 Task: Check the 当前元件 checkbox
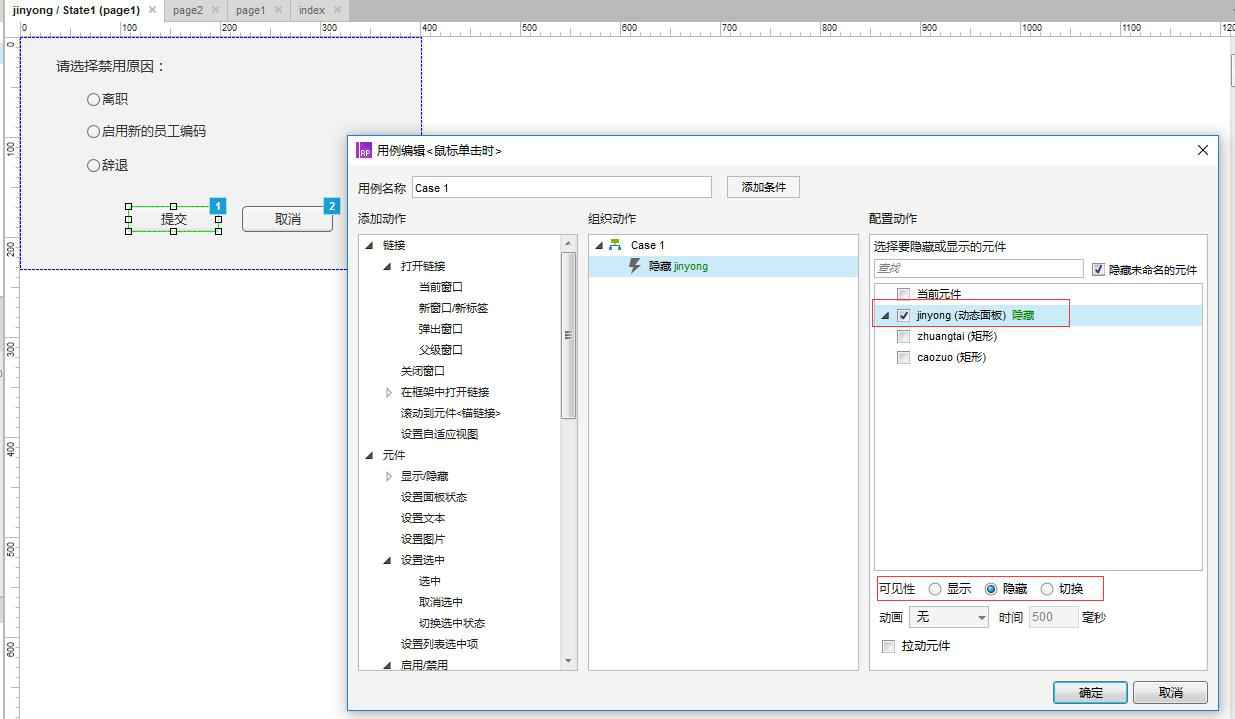[x=904, y=294]
